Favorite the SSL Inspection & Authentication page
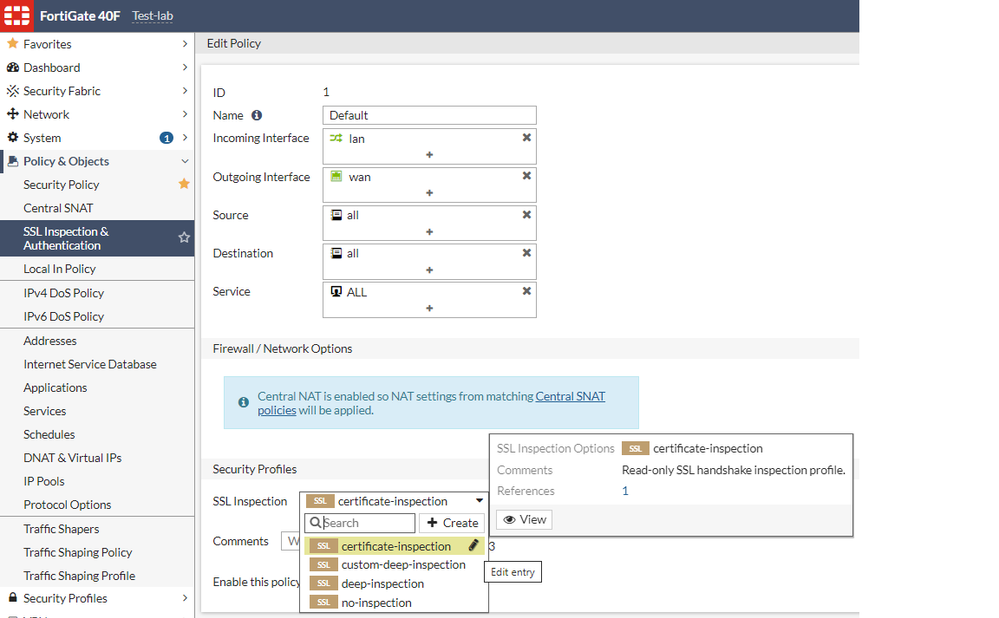Image resolution: width=999 pixels, height=618 pixels. 184,238
